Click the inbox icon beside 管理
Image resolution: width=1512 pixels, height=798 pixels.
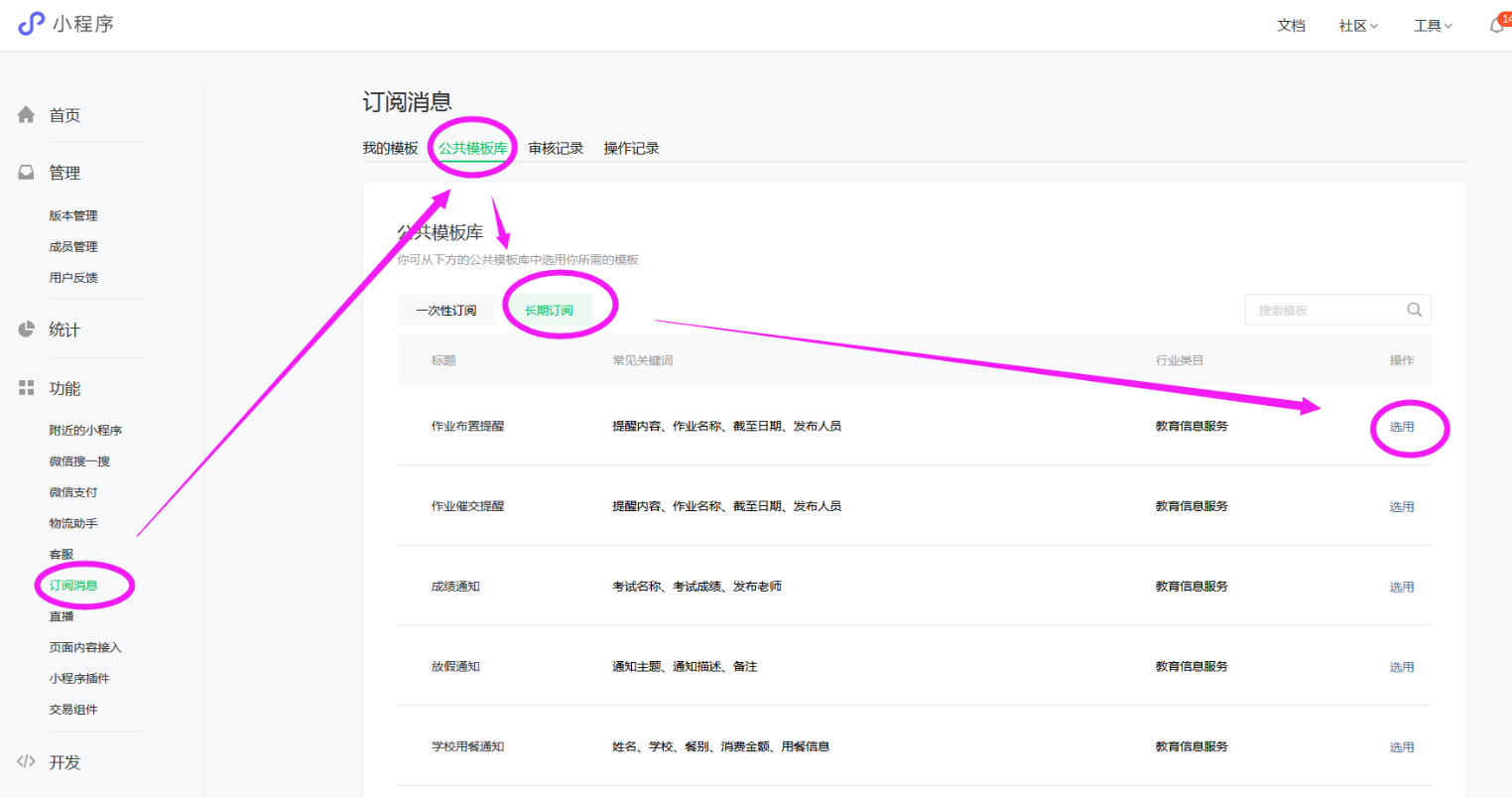(27, 173)
